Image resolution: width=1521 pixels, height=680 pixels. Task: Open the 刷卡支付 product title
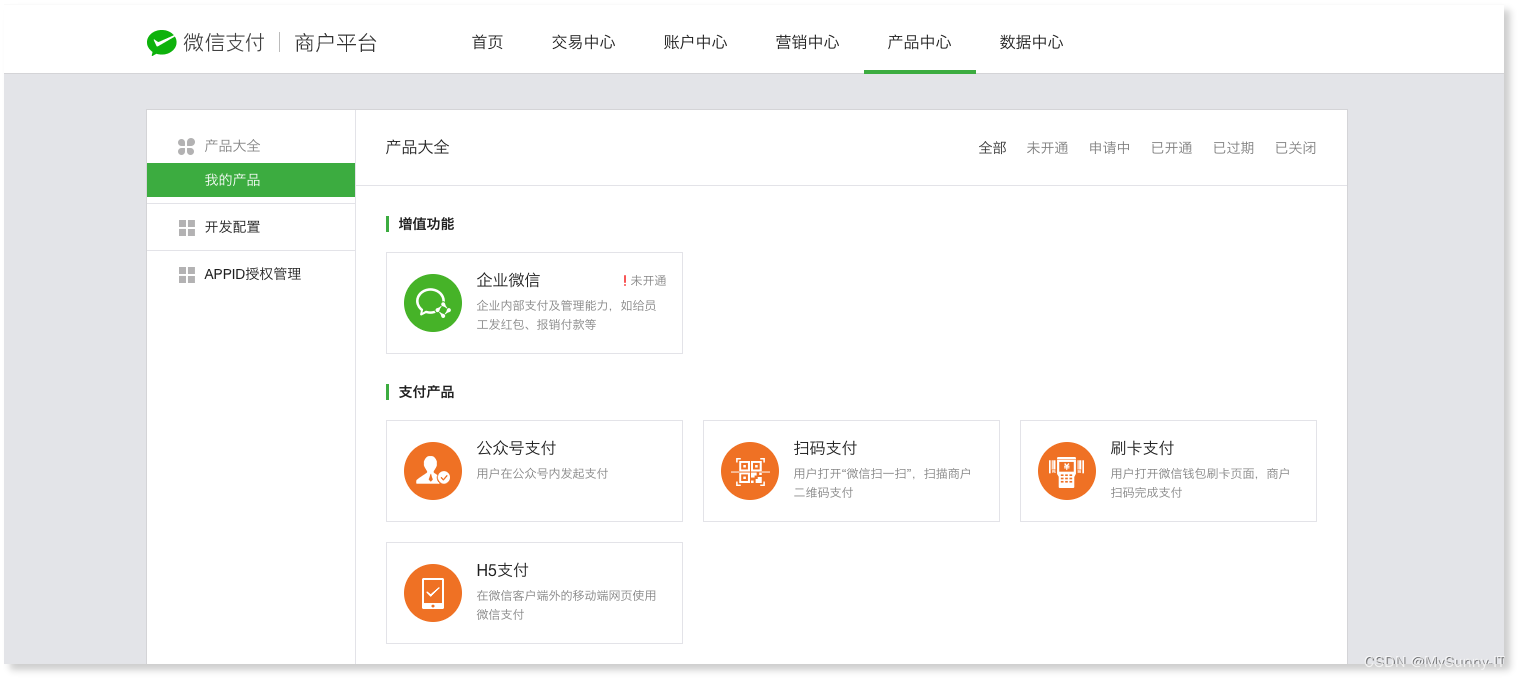(x=1142, y=448)
